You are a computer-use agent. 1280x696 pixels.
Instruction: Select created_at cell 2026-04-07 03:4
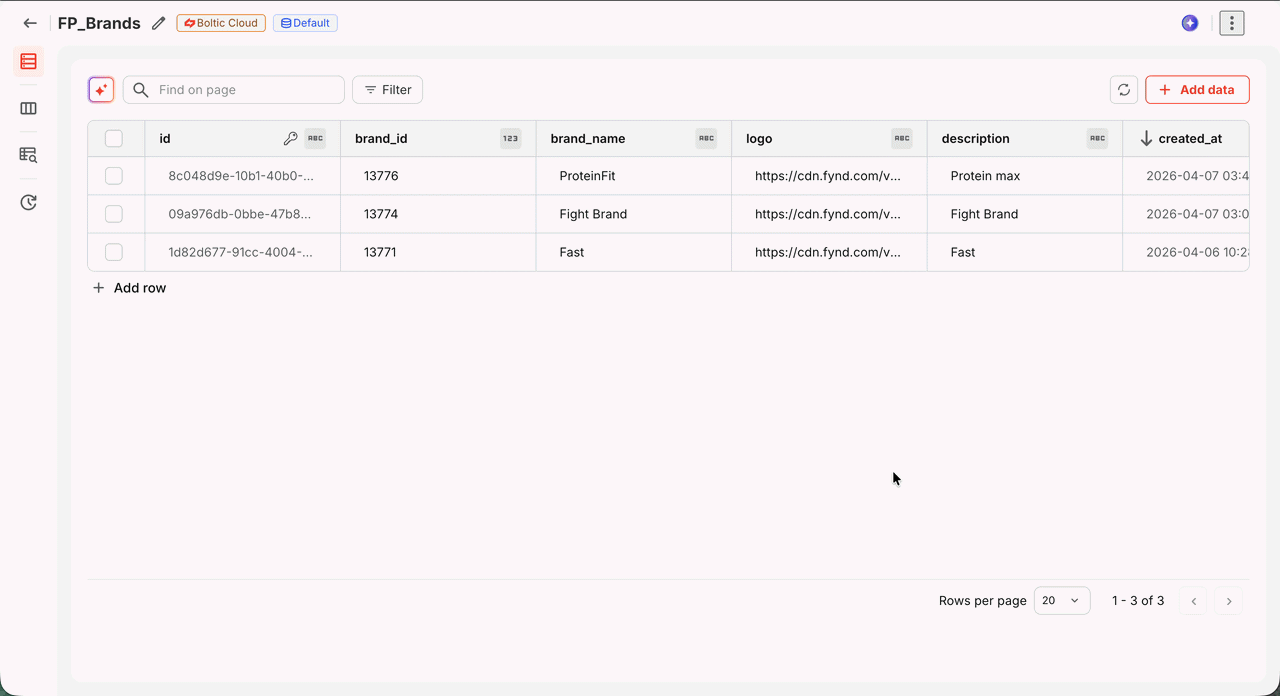(1187, 176)
